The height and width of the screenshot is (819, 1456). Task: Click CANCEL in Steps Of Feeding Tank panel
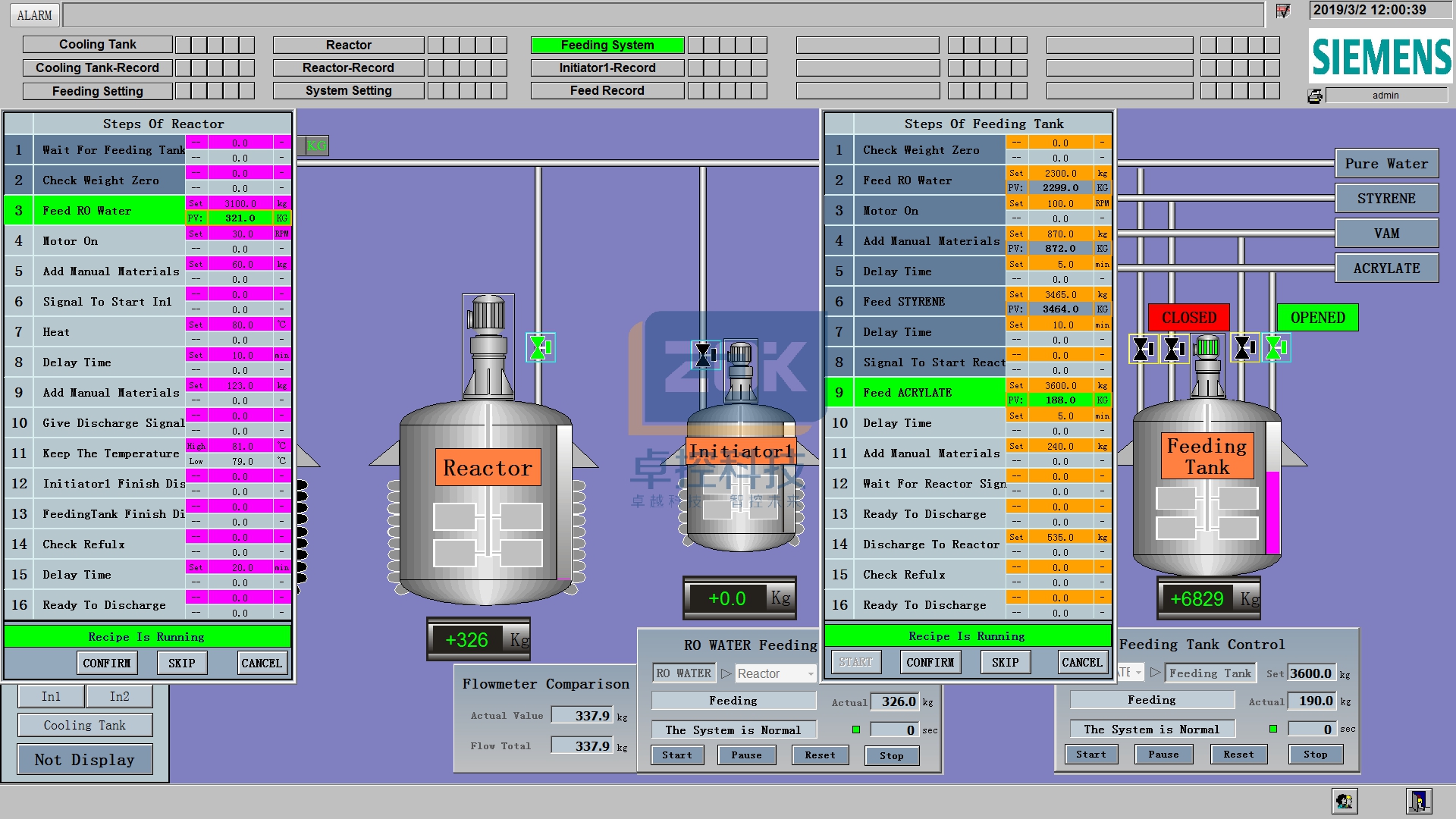point(1082,662)
